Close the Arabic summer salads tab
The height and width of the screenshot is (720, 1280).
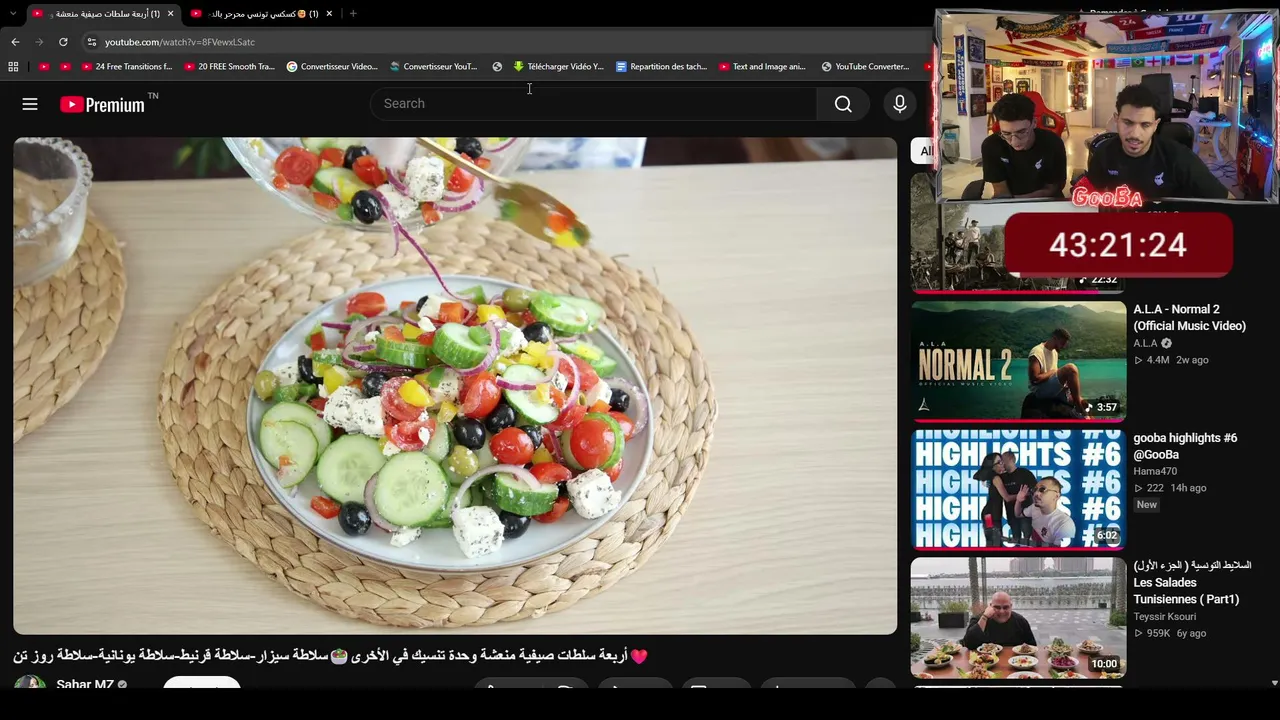click(x=170, y=14)
